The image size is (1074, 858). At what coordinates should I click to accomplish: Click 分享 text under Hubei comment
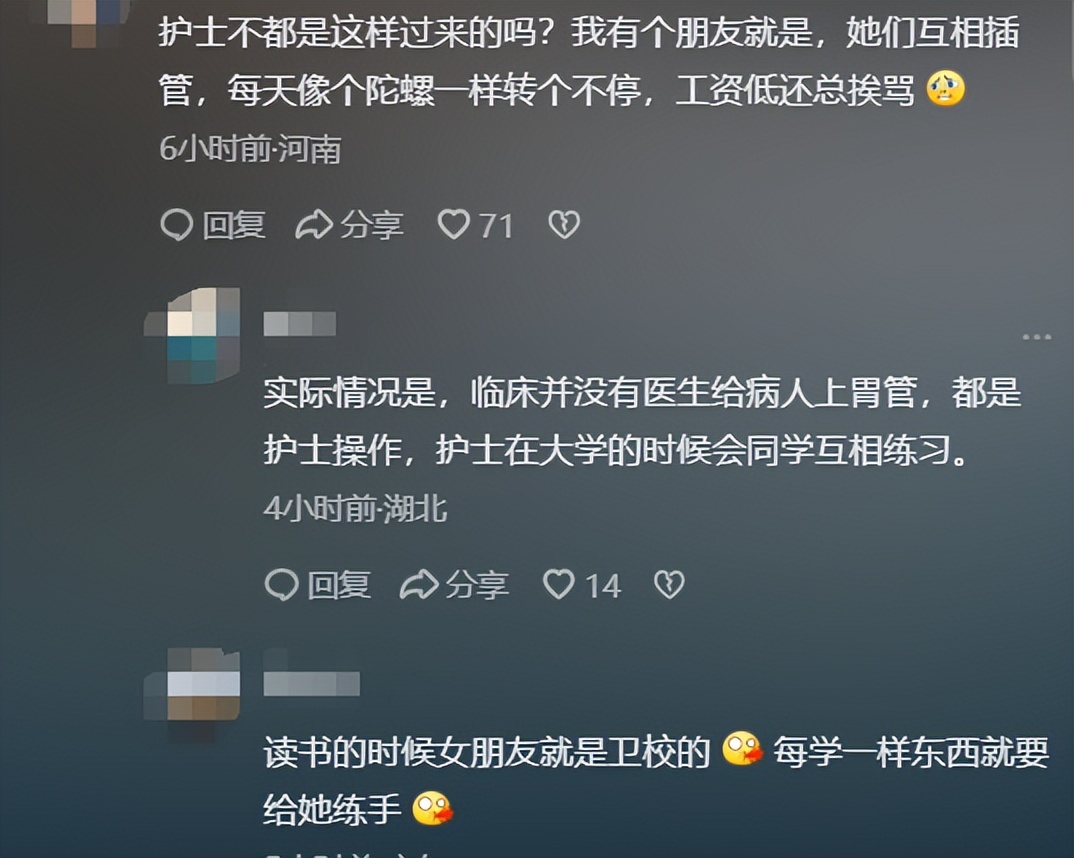[477, 585]
